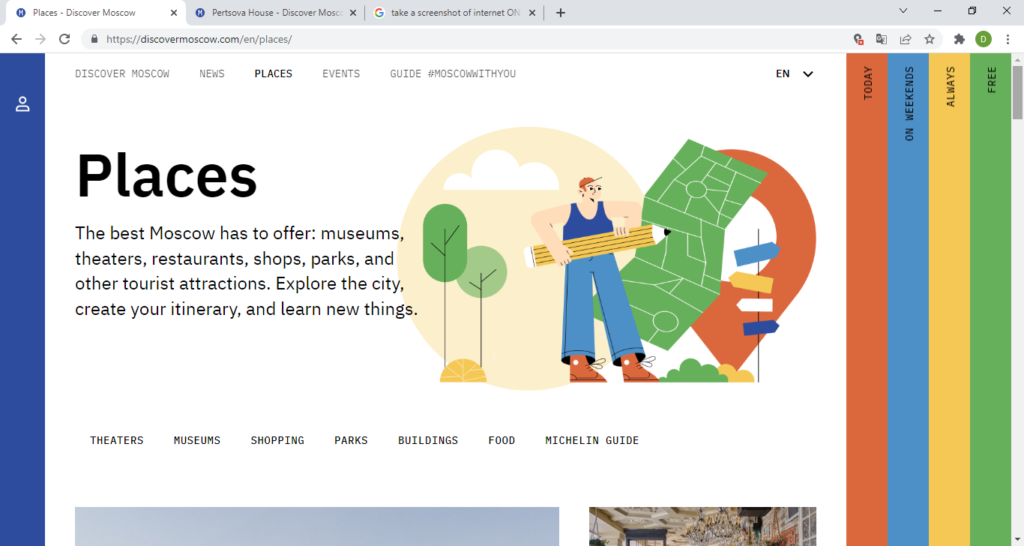
Task: Open the green FREE stripe
Action: coord(991,299)
